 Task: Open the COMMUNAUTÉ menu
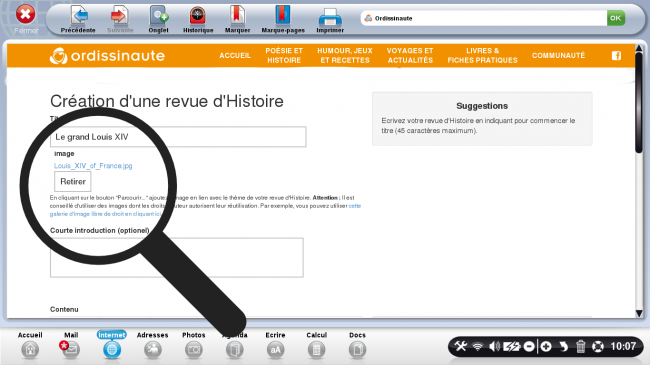[558, 56]
